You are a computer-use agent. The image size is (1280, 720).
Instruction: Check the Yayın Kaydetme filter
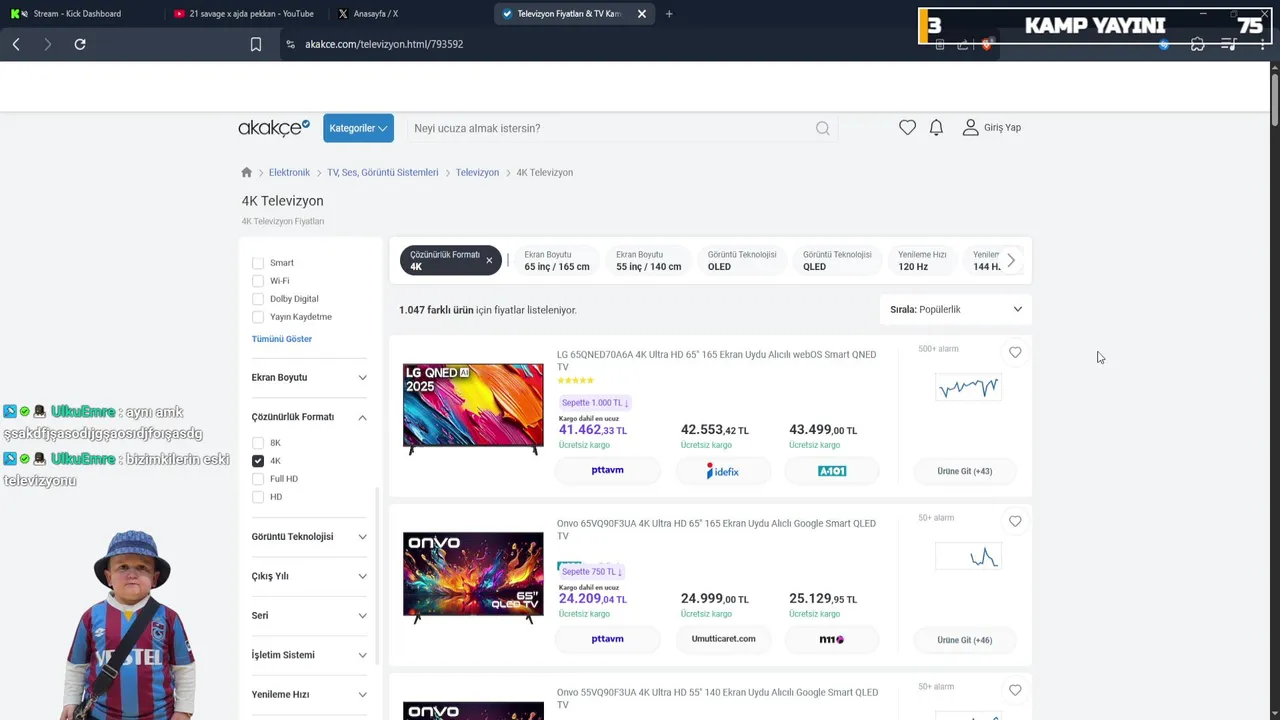258,317
